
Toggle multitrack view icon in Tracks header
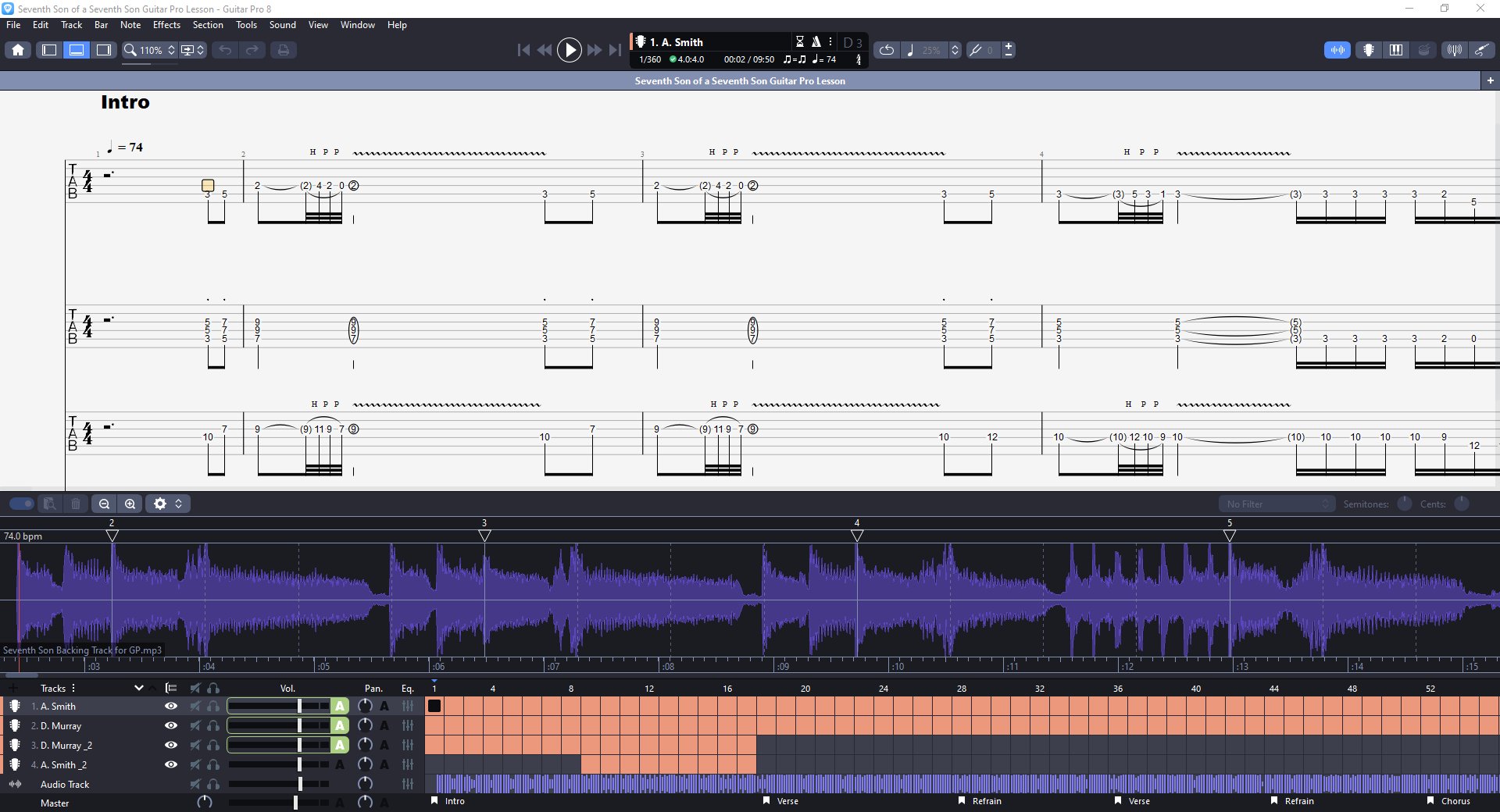click(170, 688)
